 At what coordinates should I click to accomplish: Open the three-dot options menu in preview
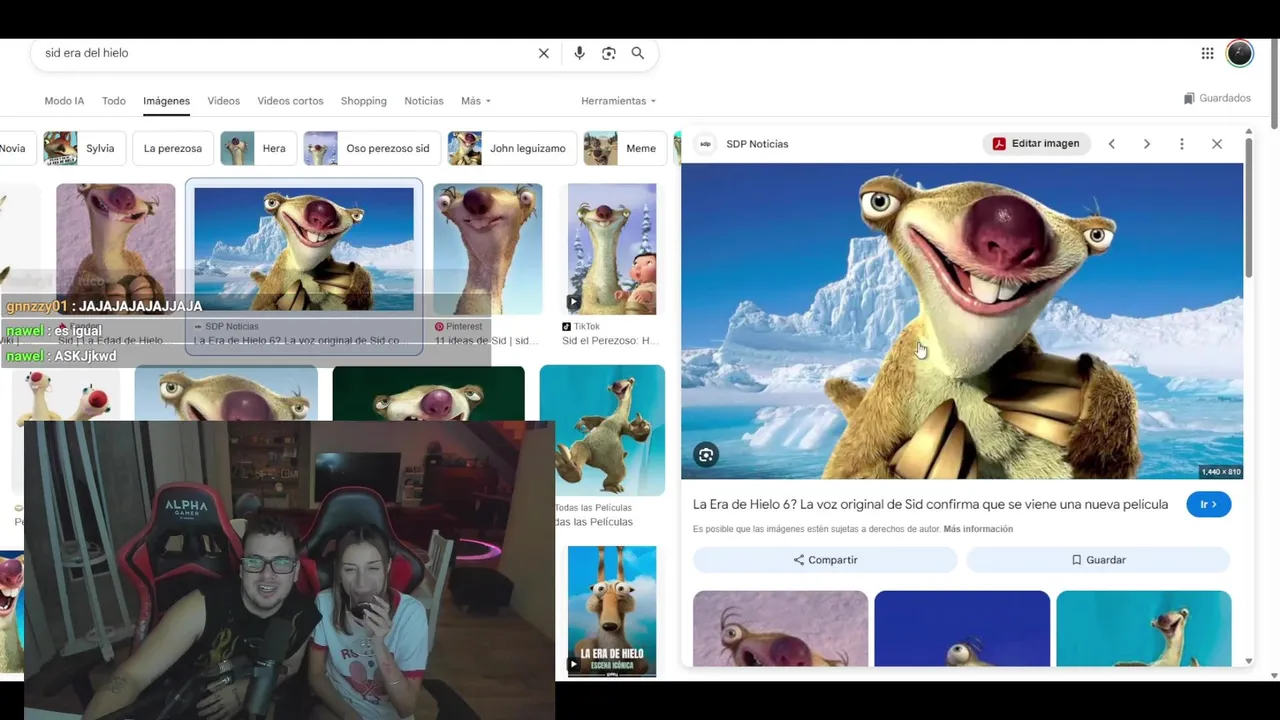coord(1182,144)
